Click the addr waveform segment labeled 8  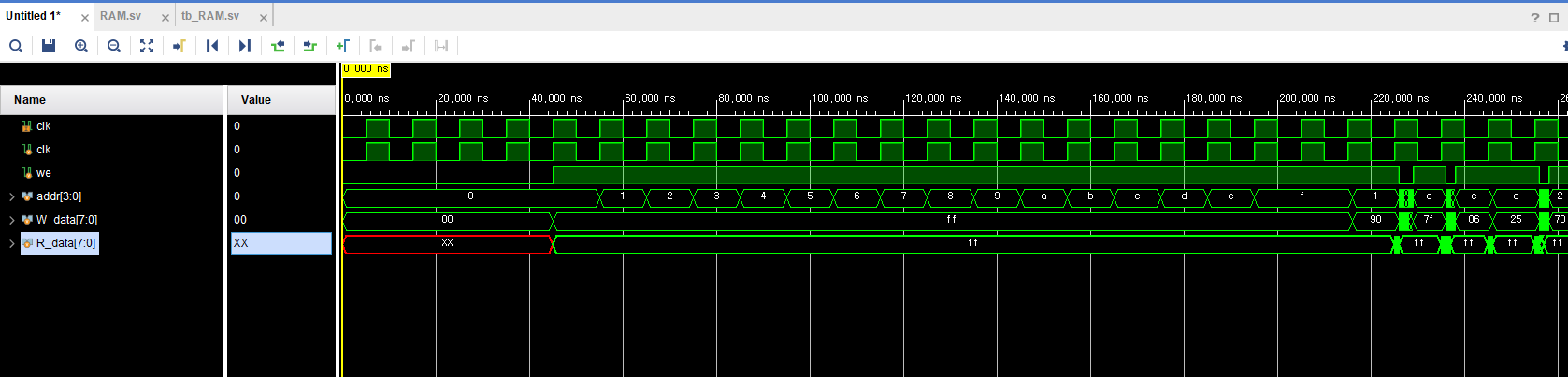[950, 197]
